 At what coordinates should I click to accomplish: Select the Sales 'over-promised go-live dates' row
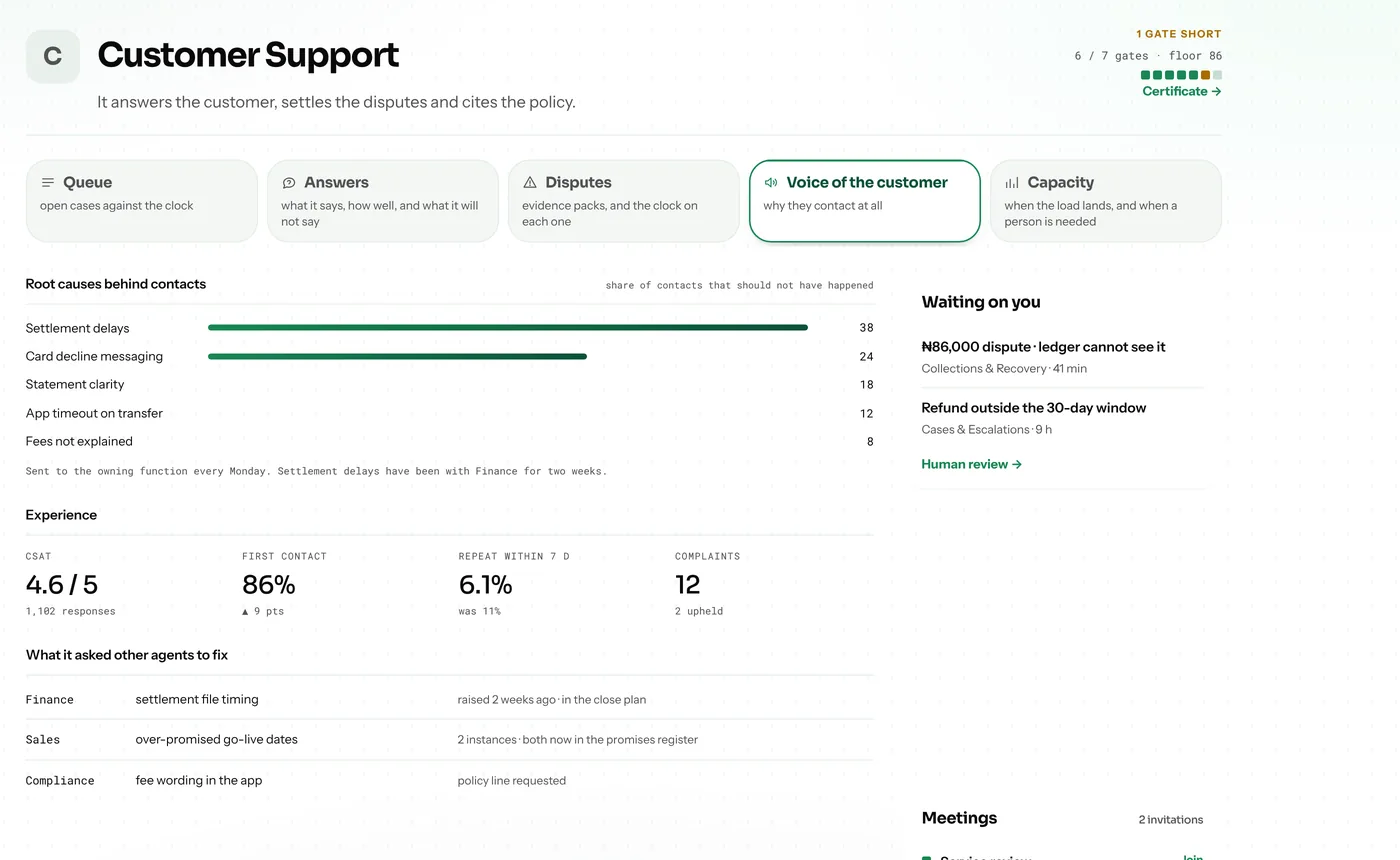click(449, 740)
